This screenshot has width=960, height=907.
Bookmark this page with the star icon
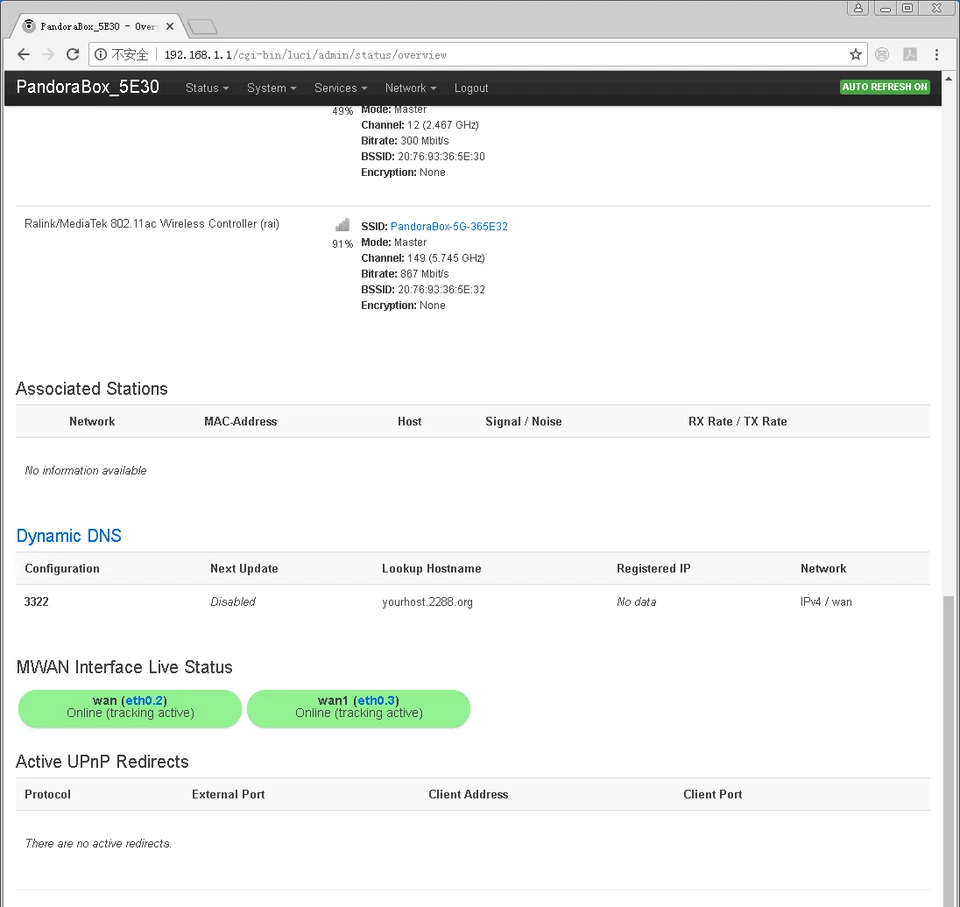[x=855, y=55]
